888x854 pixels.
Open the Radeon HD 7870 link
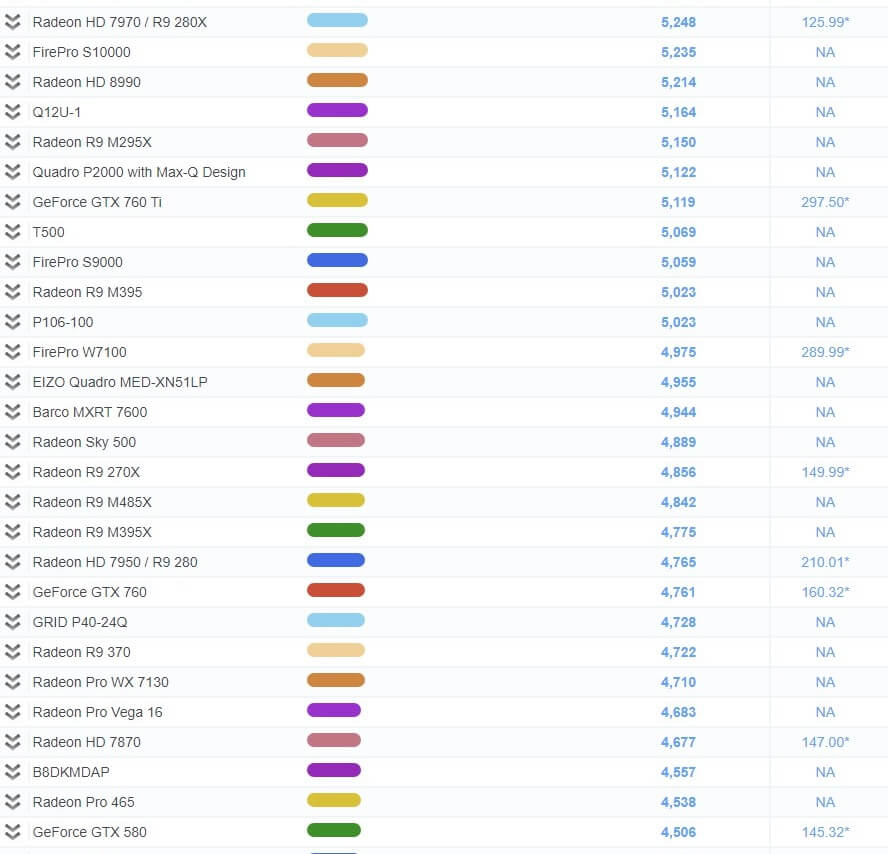(x=87, y=742)
